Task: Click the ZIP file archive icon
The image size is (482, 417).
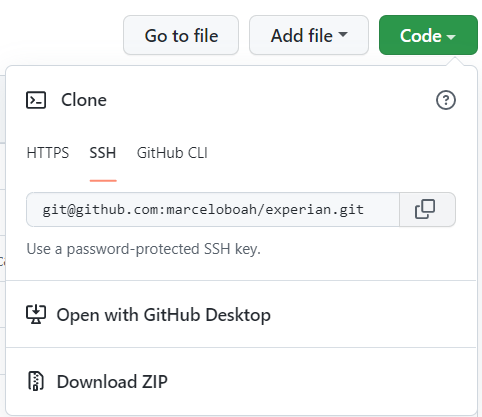Action: 36,381
